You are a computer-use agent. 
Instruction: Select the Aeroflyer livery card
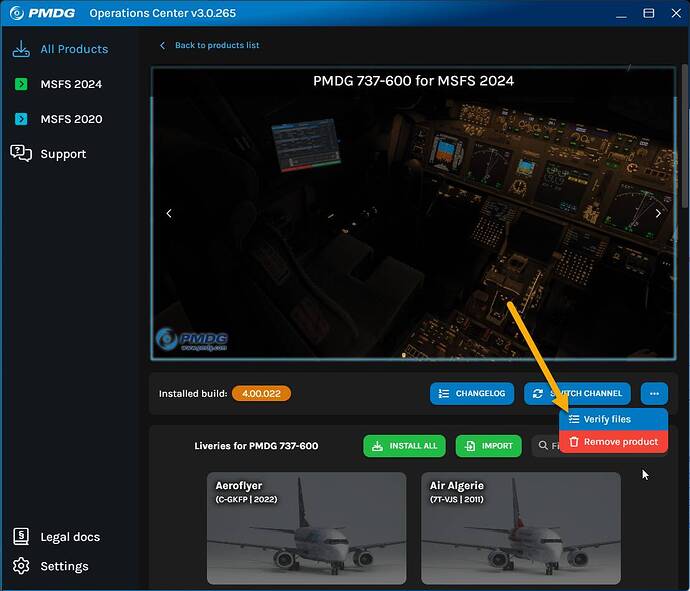pos(306,528)
